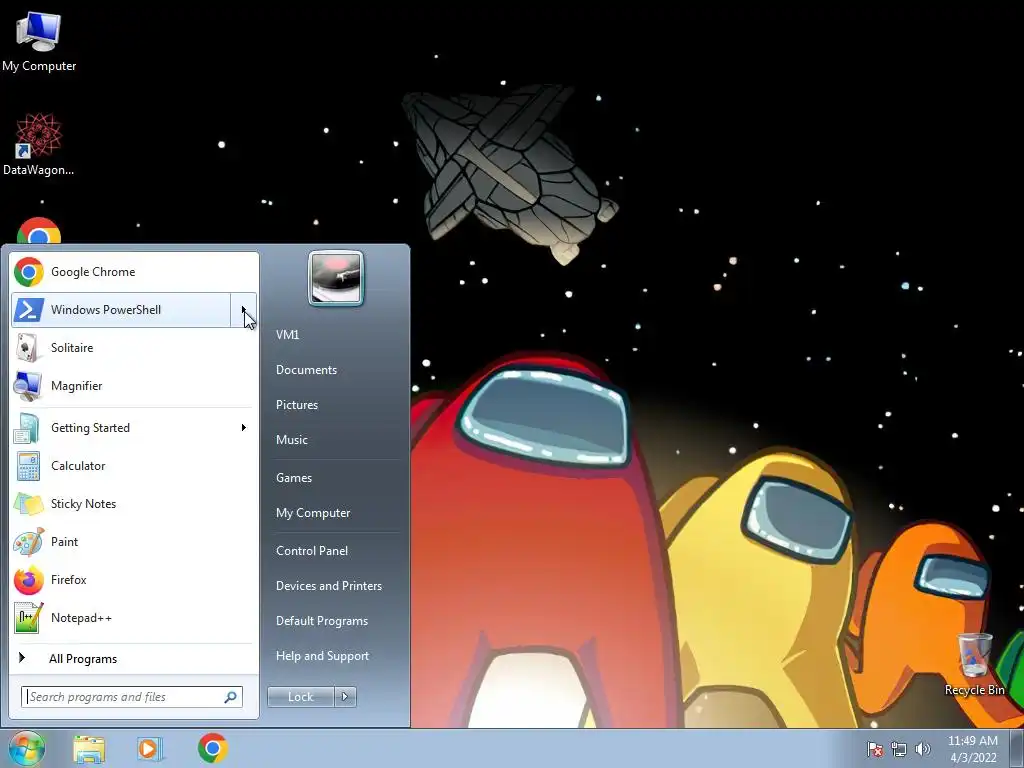
Task: Open Devices and Printers
Action: (x=328, y=586)
